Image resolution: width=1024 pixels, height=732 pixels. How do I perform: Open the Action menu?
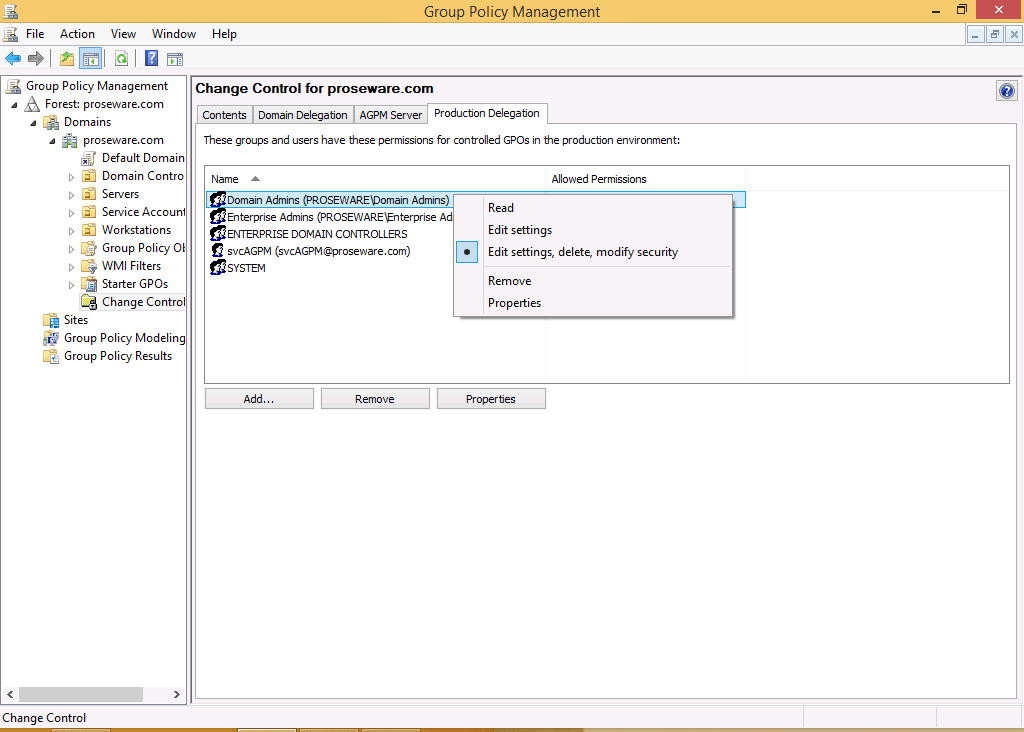(x=77, y=34)
